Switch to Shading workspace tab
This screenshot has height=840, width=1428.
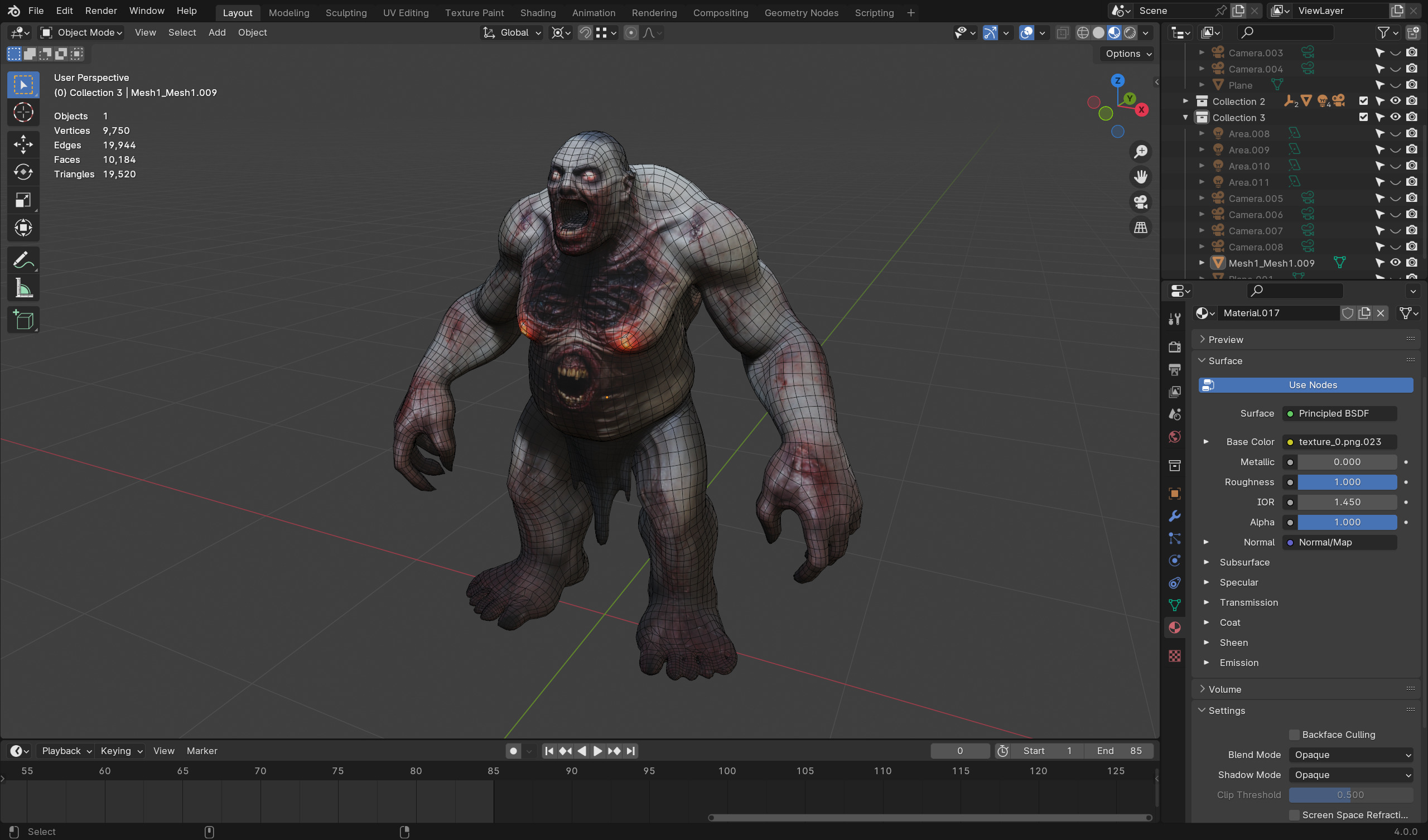[x=538, y=12]
